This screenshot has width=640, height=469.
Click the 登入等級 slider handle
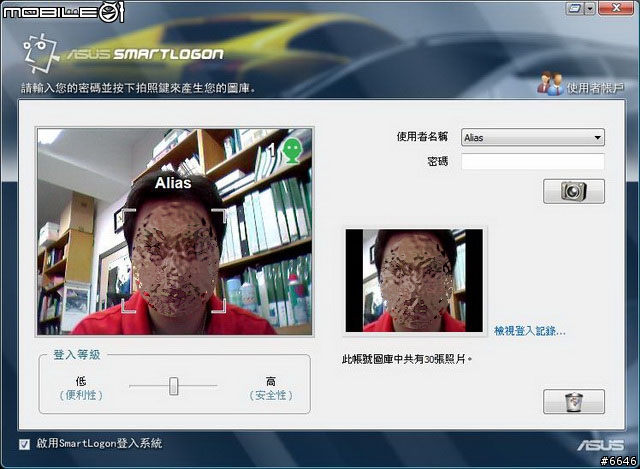point(173,386)
